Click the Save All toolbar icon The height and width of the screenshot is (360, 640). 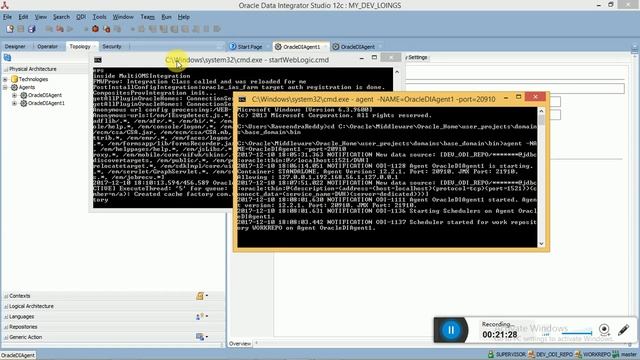click(x=31, y=29)
